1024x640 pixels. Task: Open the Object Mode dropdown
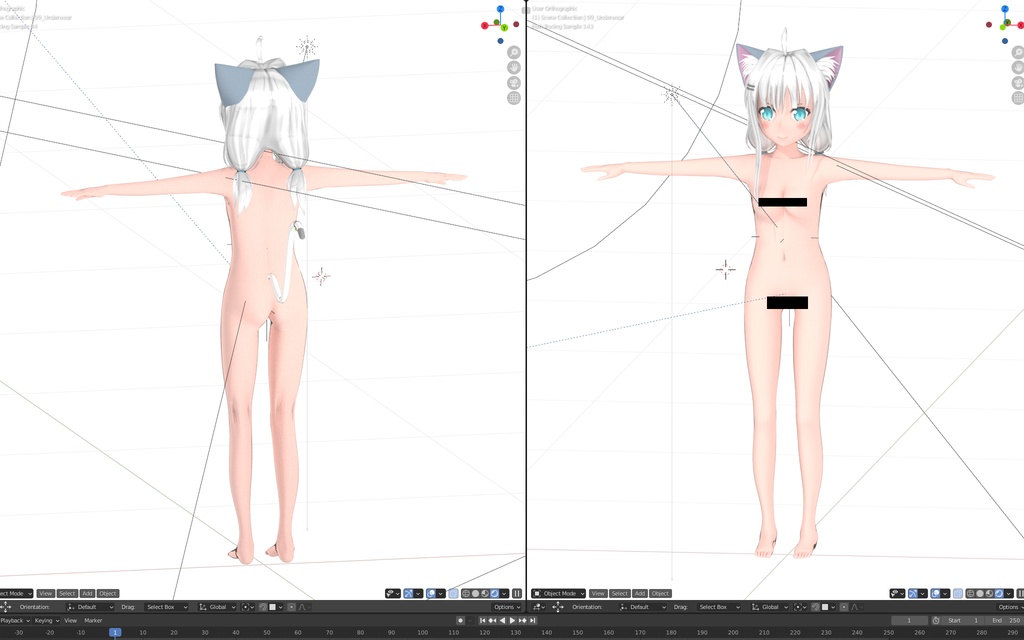coord(558,592)
